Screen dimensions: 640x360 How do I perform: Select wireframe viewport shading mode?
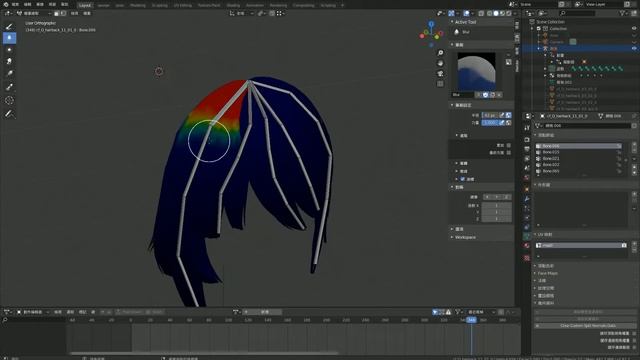point(489,13)
